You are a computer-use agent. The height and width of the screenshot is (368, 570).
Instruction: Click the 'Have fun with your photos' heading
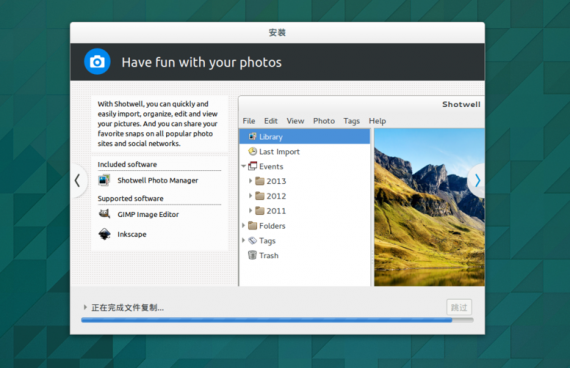pyautogui.click(x=201, y=62)
